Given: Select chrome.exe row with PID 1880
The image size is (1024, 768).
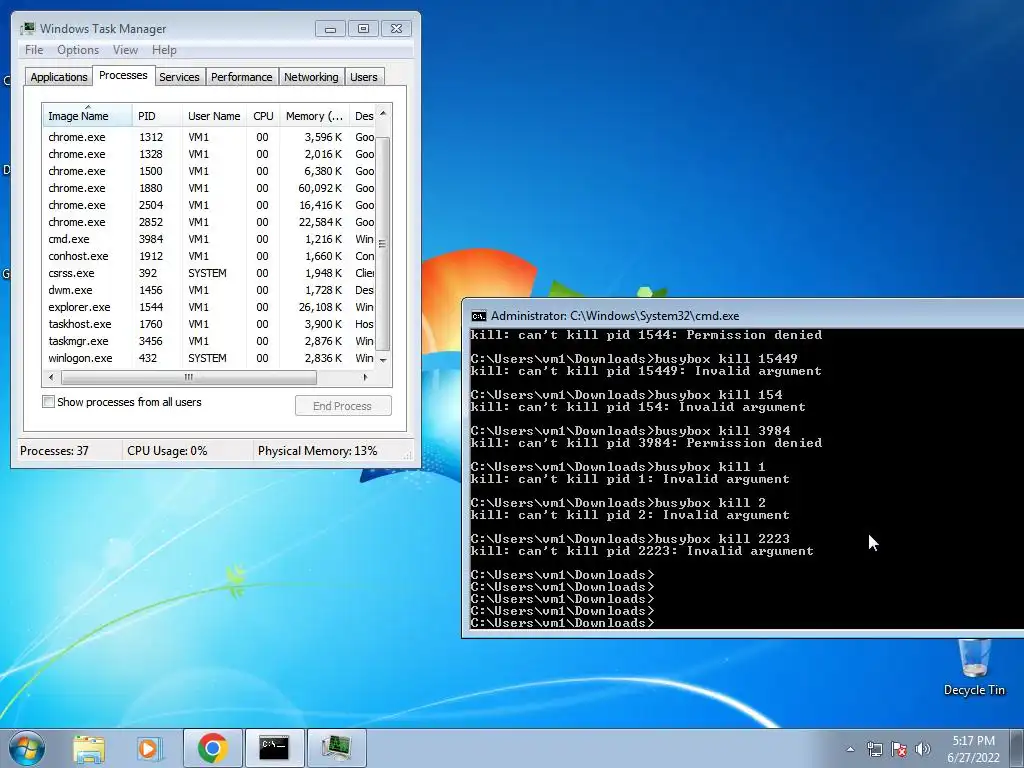Looking at the screenshot, I should [209, 188].
